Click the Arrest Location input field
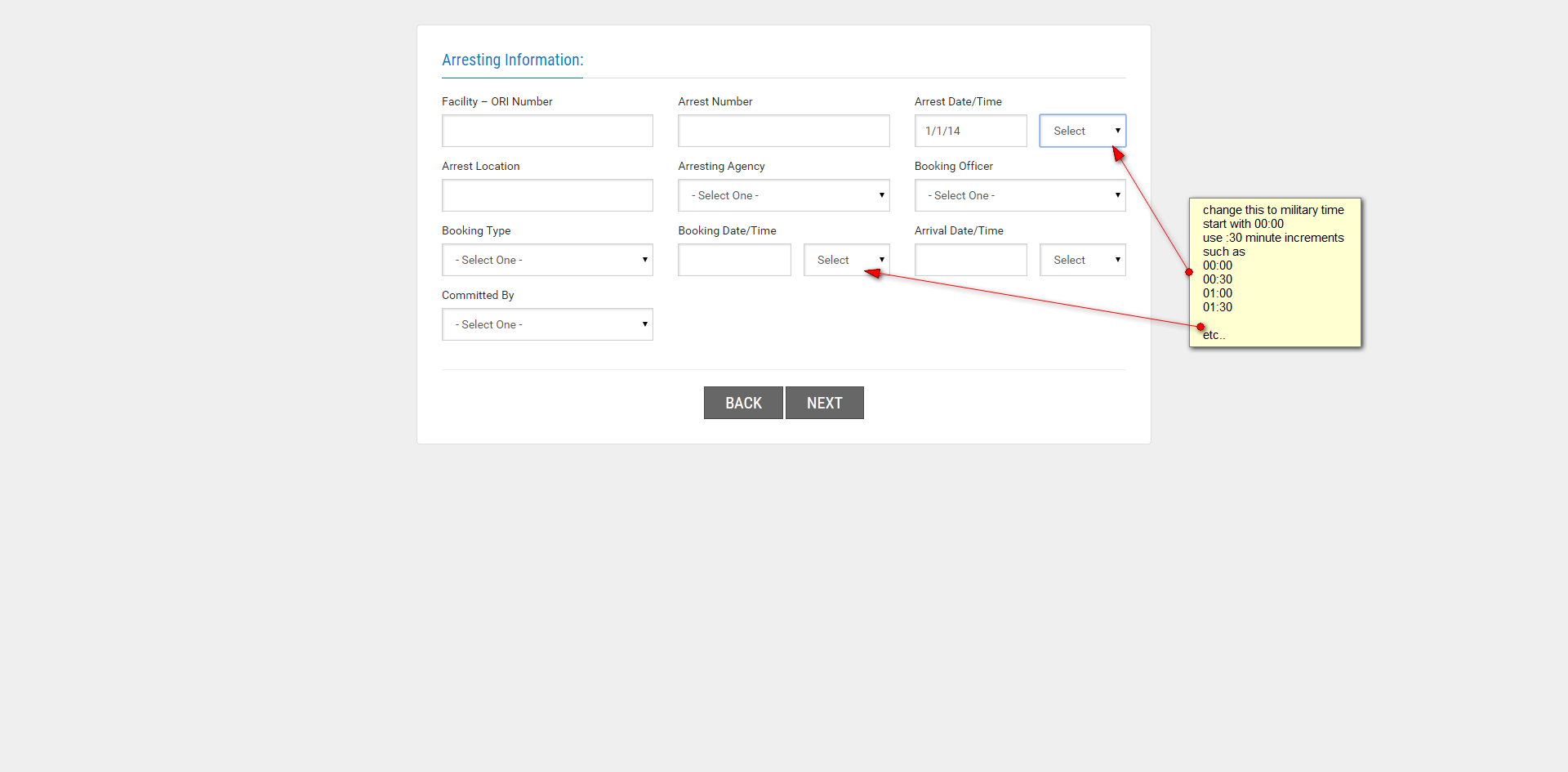1568x772 pixels. [x=547, y=195]
